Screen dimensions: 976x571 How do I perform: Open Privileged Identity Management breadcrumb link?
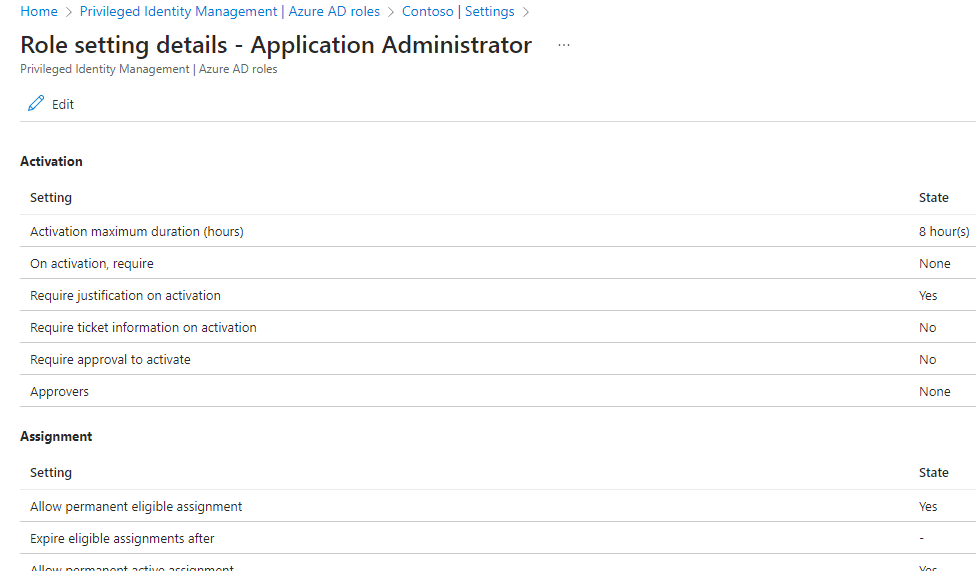[x=230, y=11]
